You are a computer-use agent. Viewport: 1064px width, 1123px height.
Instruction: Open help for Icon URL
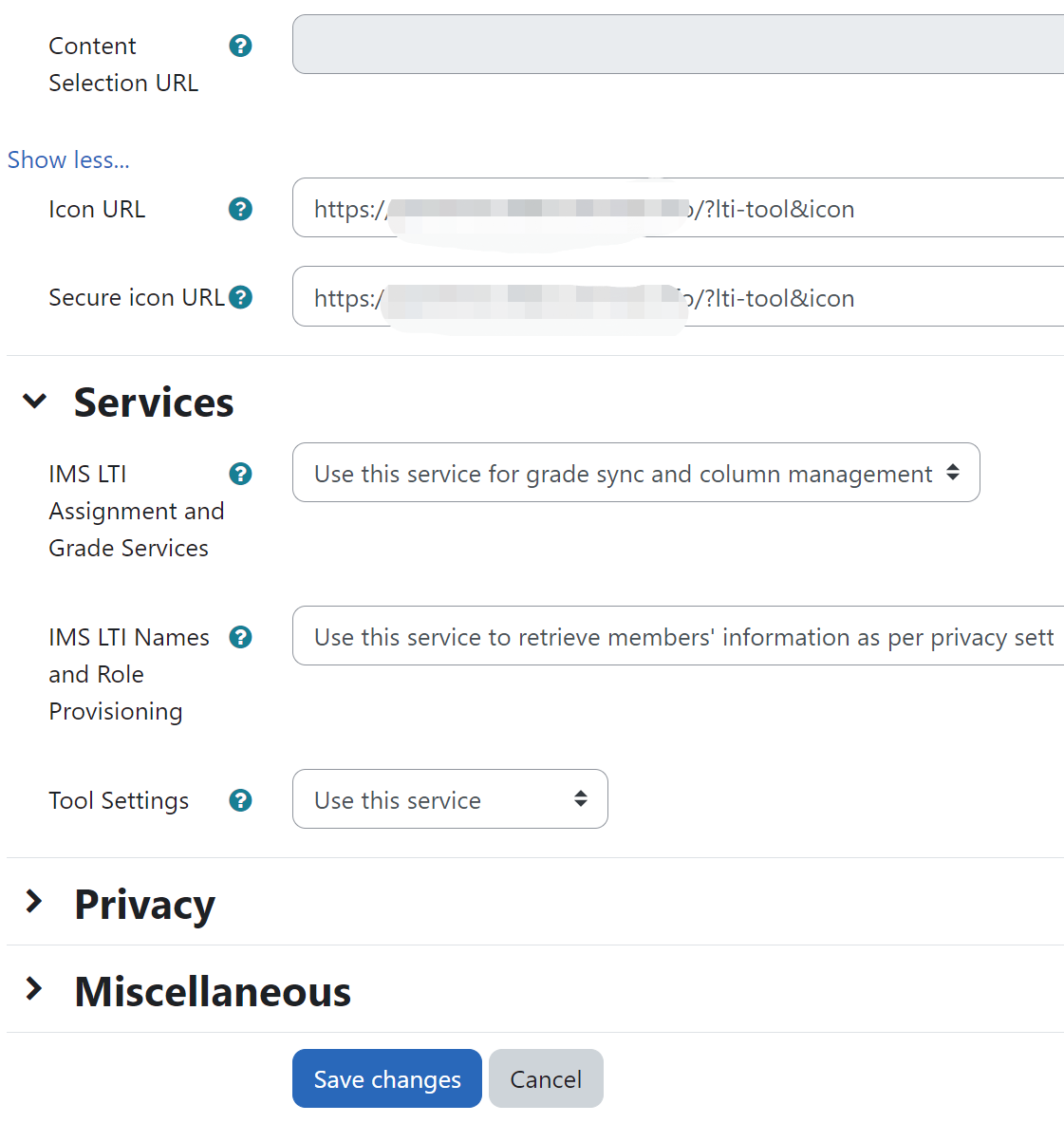coord(240,209)
